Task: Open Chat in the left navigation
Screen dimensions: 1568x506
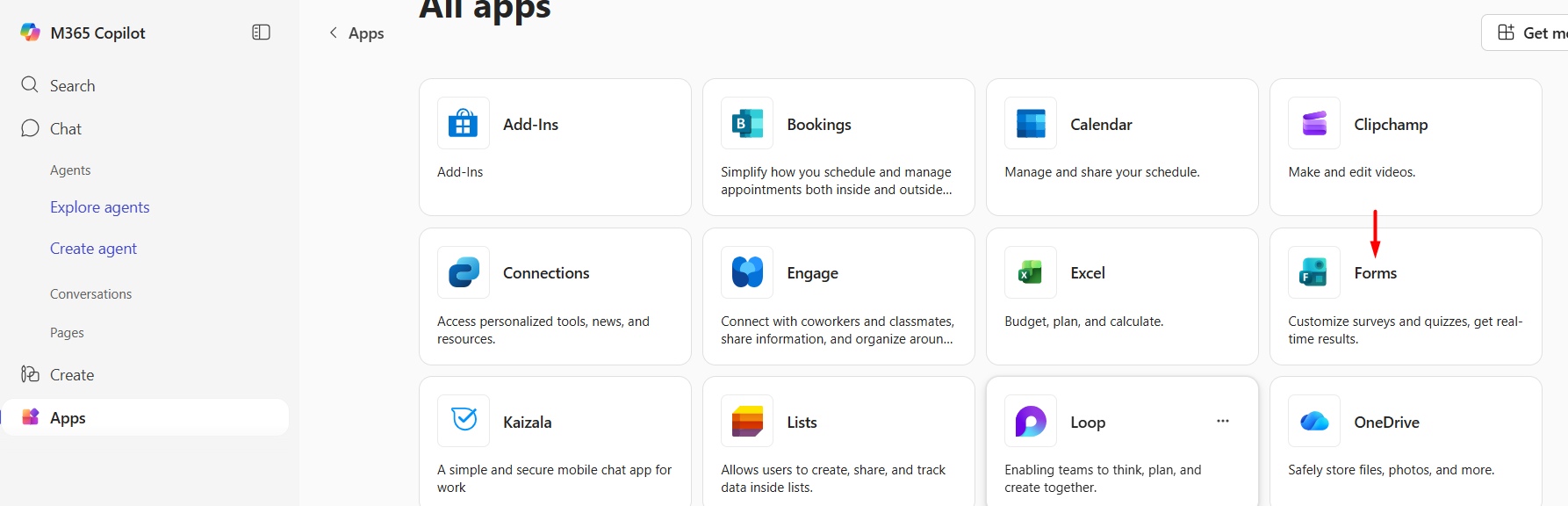Action: [65, 128]
